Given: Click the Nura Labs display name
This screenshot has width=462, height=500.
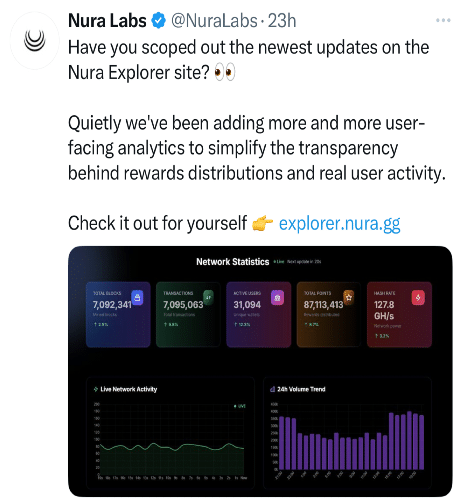Looking at the screenshot, I should [107, 21].
